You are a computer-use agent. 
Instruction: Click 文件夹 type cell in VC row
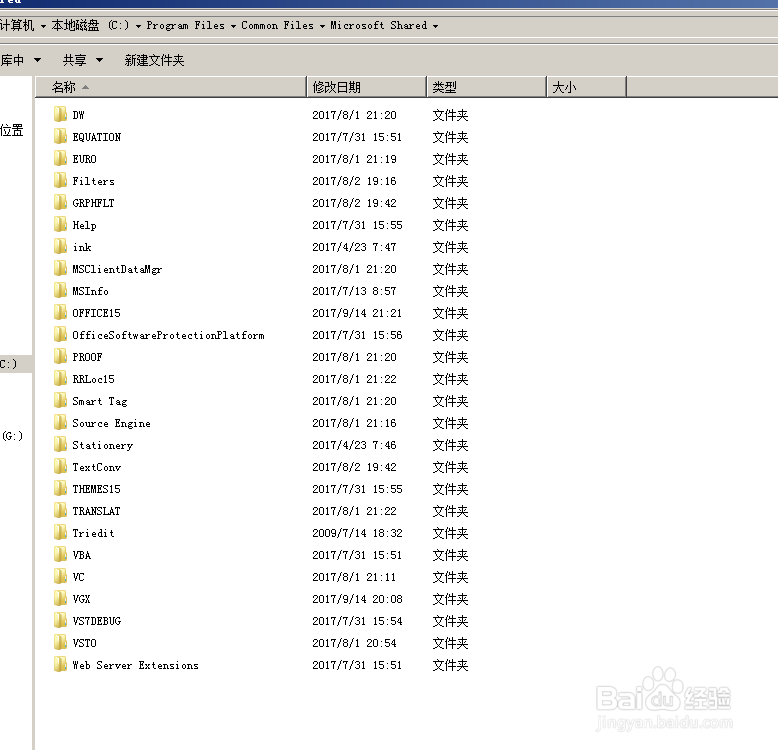tap(450, 577)
